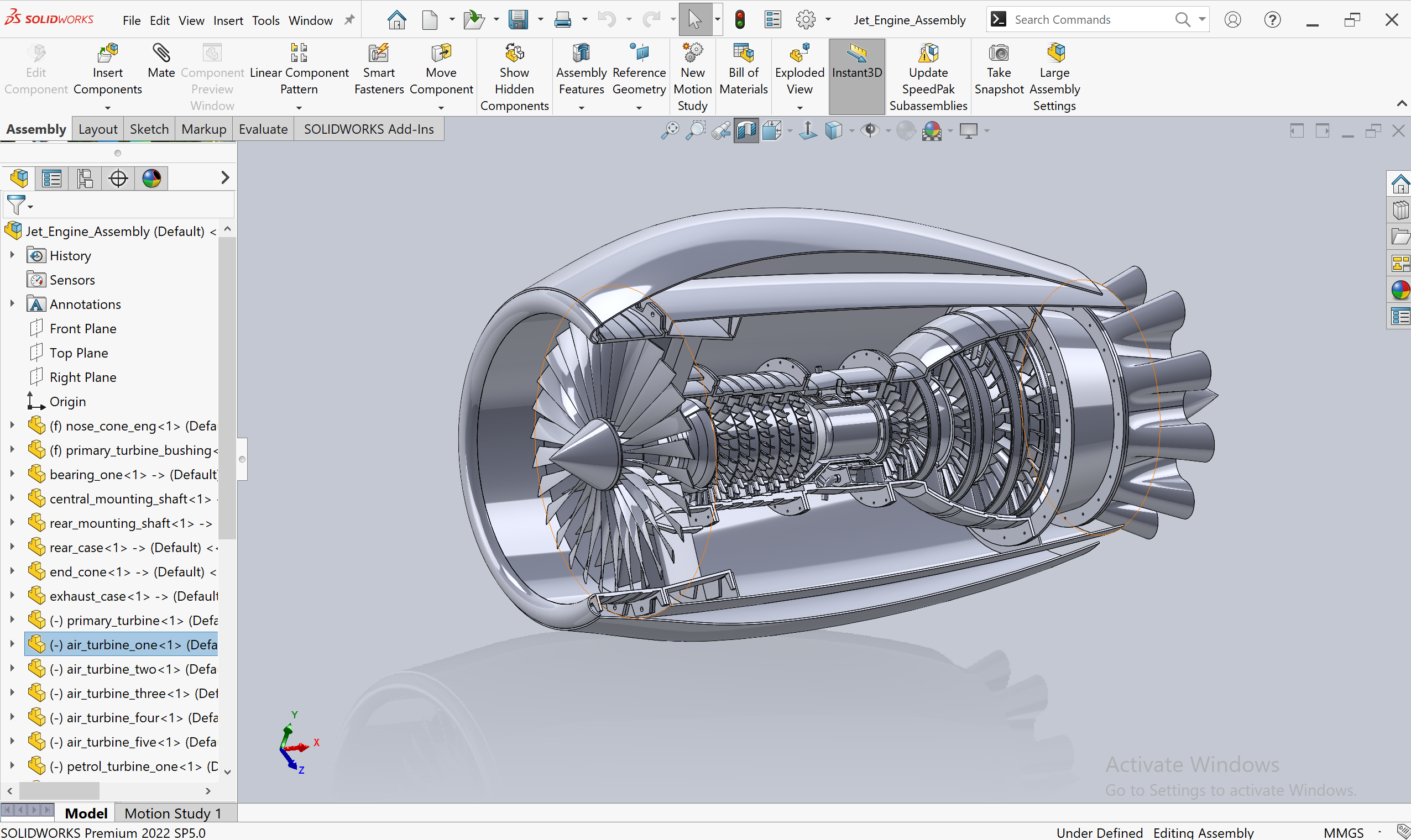Click the Zoom to Fit magnifier icon
This screenshot has height=840, width=1411.
(670, 131)
